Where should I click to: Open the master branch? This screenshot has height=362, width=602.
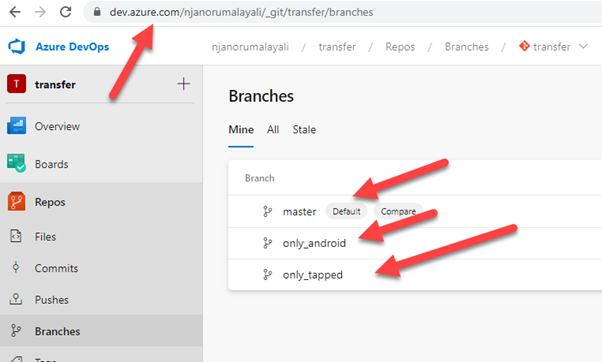coord(299,212)
